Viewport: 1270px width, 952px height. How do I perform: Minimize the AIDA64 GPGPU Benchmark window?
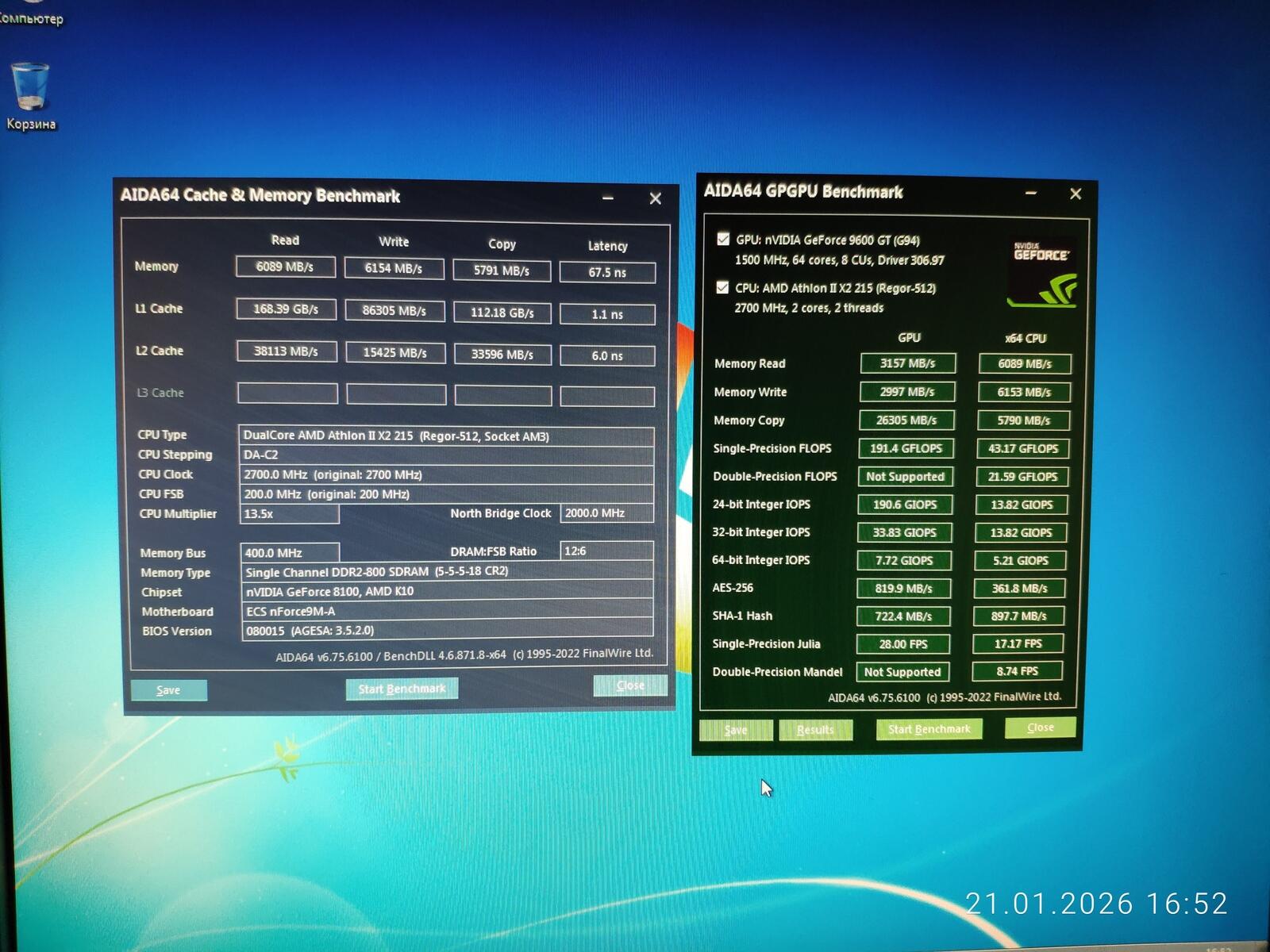tap(1031, 193)
